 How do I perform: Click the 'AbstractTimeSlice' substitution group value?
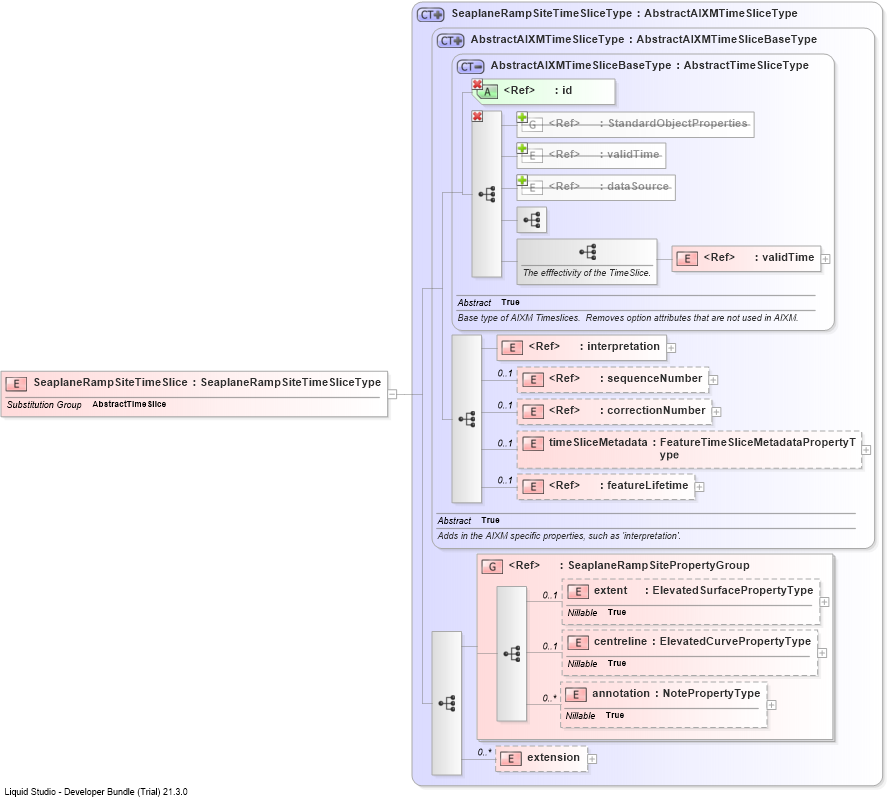[130, 404]
